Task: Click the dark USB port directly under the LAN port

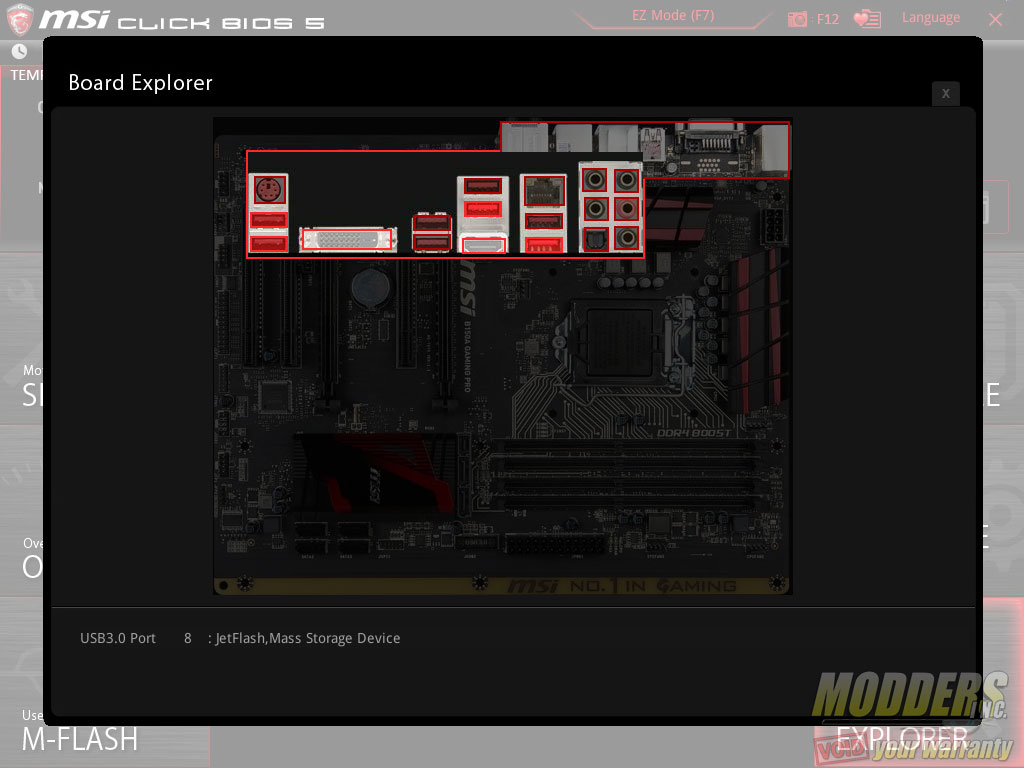Action: point(544,221)
